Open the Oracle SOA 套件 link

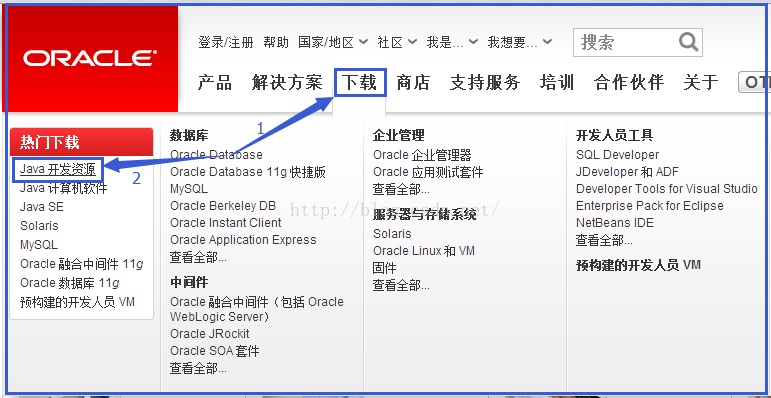[214, 351]
